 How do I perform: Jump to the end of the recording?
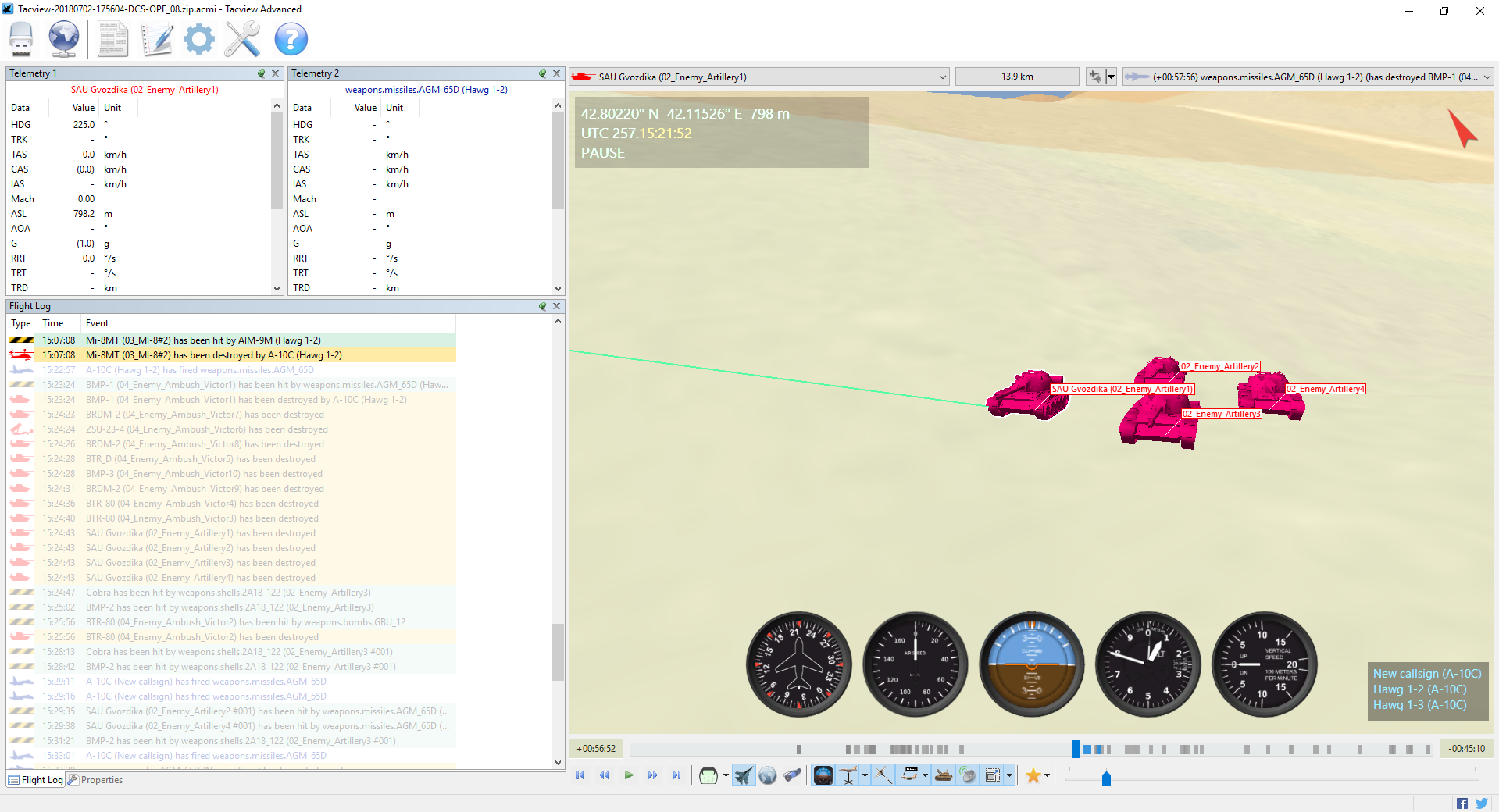tap(676, 775)
